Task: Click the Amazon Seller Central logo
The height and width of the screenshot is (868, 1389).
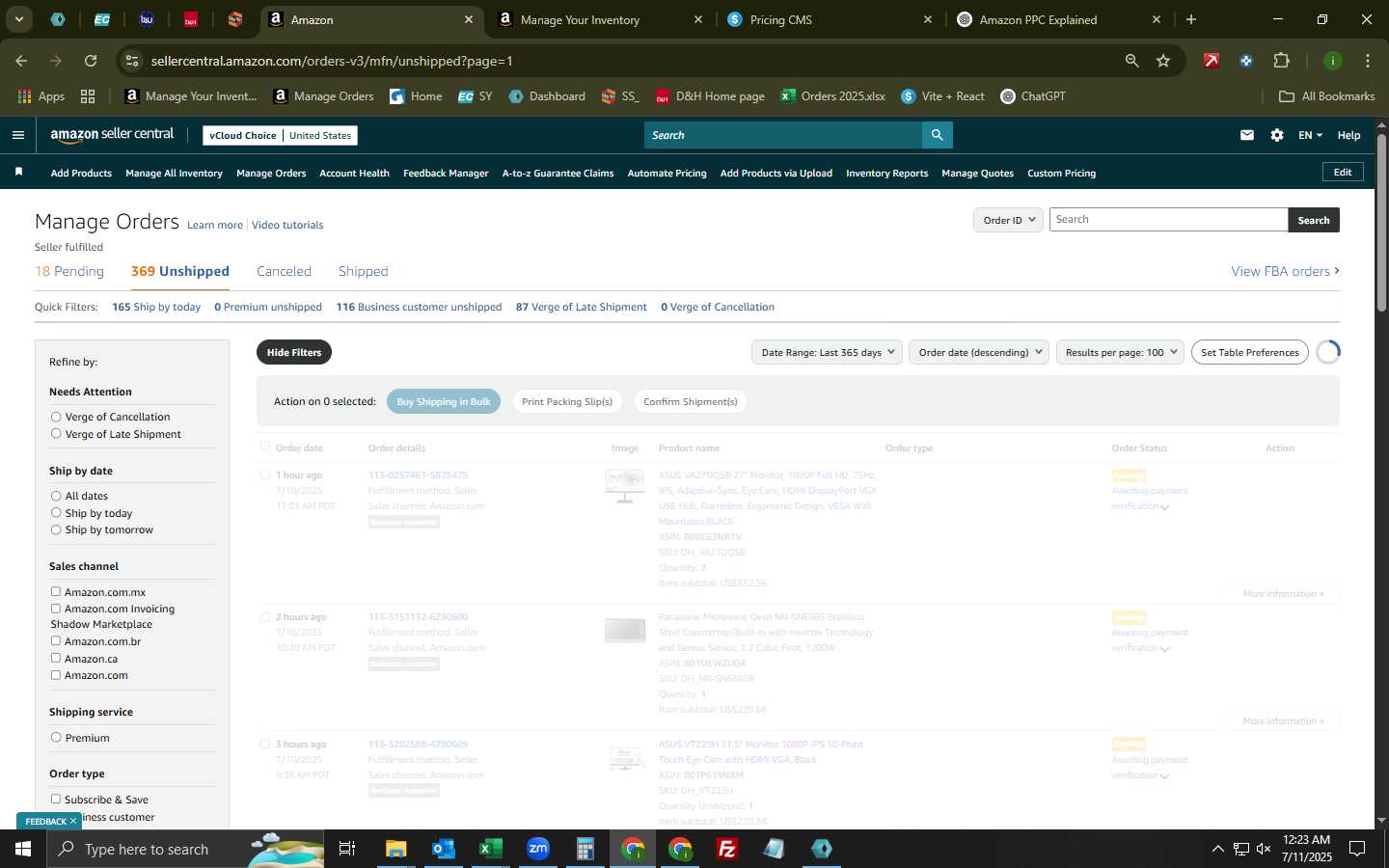Action: (x=112, y=135)
